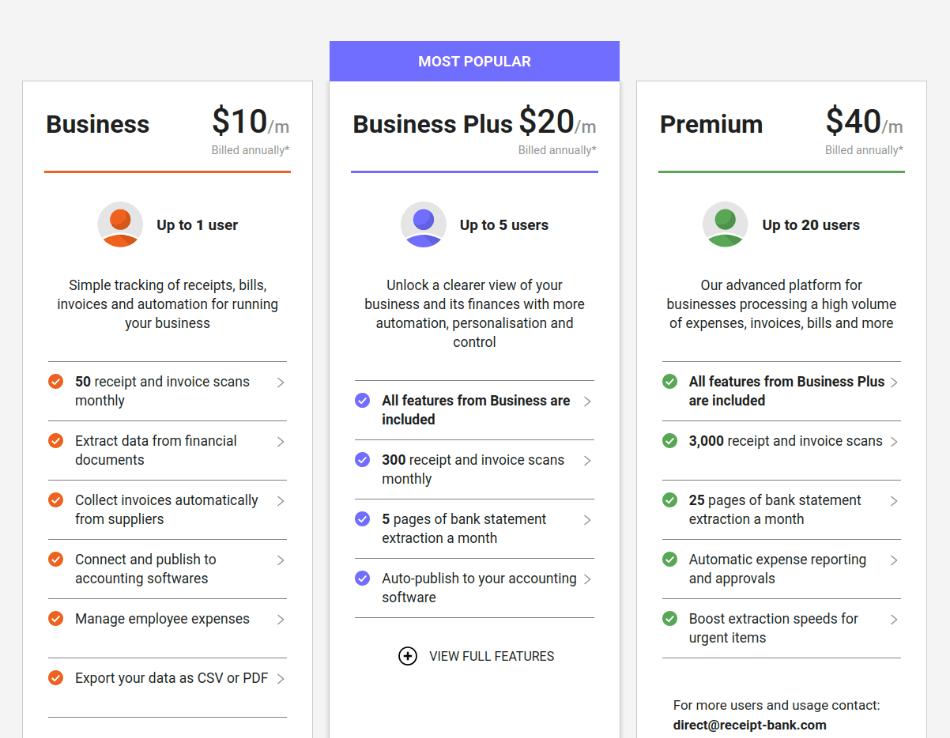Open Collect invoices automatically from suppliers item
This screenshot has height=738, width=950.
click(x=167, y=510)
